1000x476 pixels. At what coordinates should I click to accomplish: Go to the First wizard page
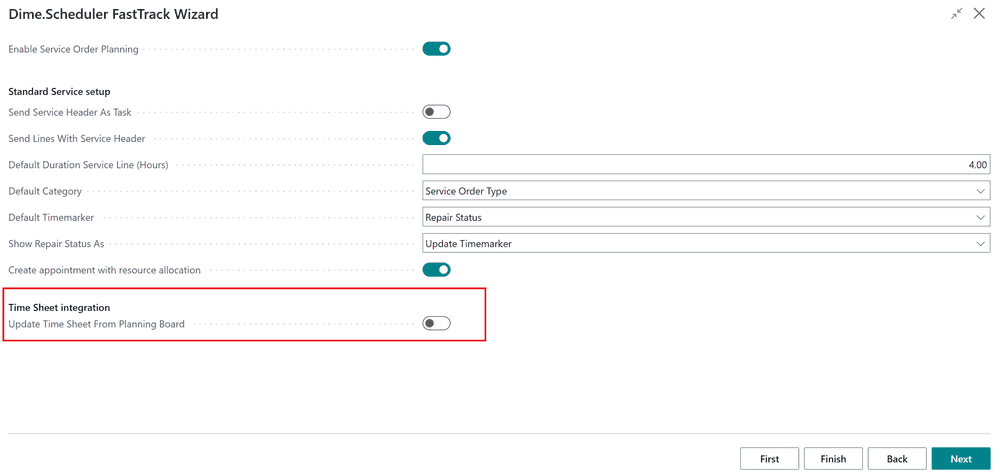769,459
